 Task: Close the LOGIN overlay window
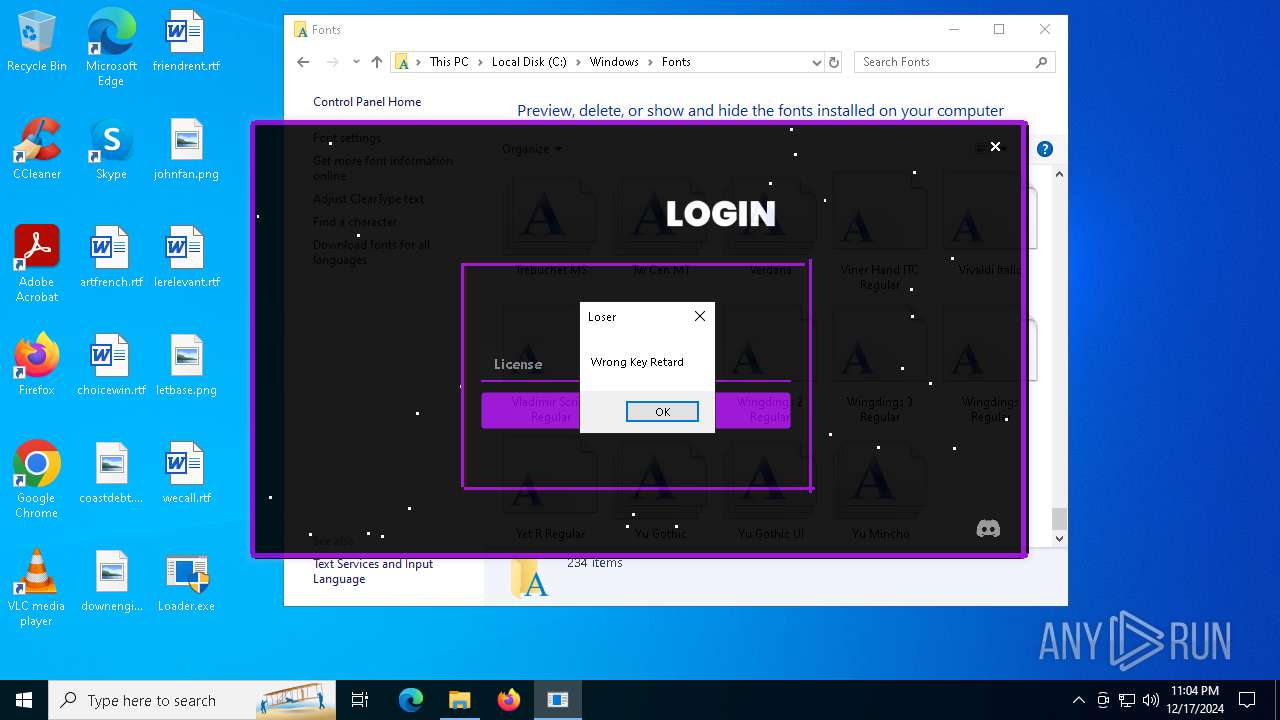coord(995,147)
